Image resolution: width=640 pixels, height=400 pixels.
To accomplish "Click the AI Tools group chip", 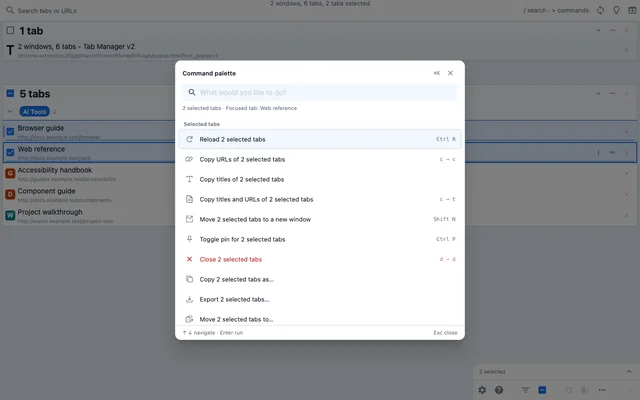I will (34, 111).
